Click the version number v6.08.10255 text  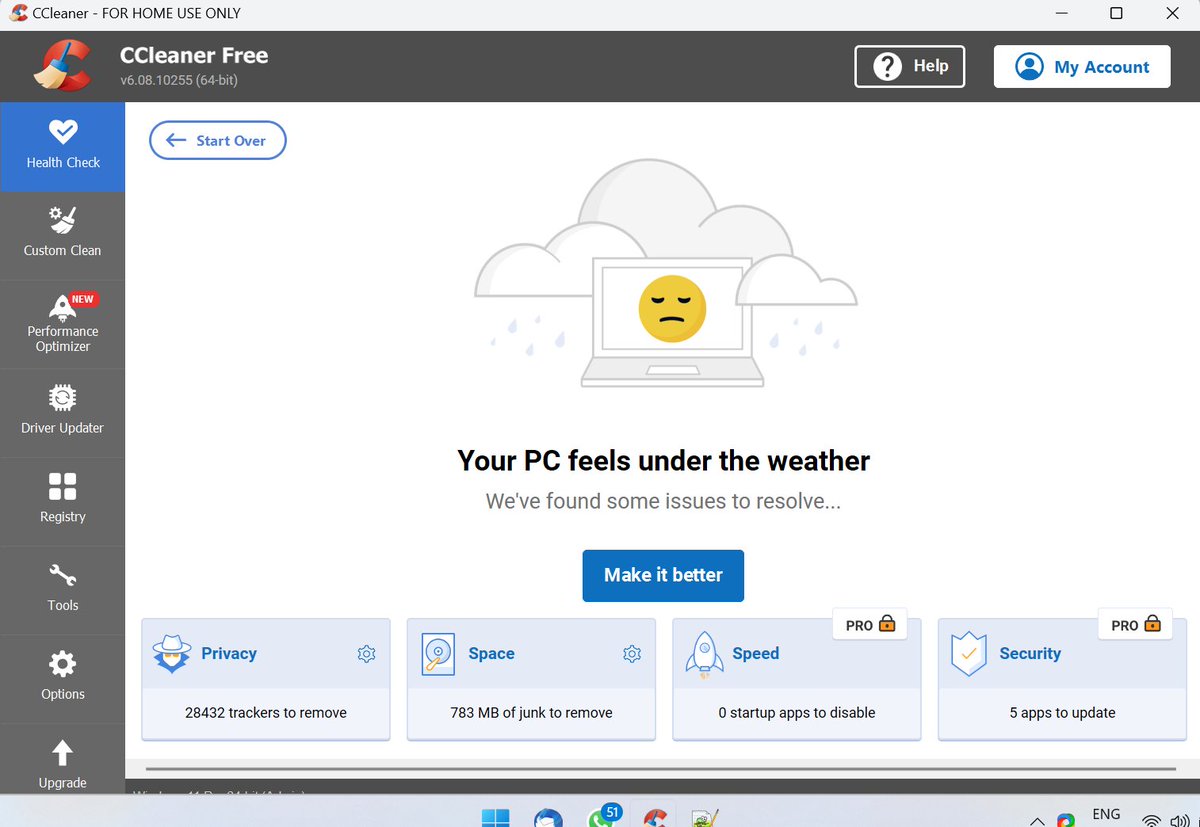tap(179, 80)
